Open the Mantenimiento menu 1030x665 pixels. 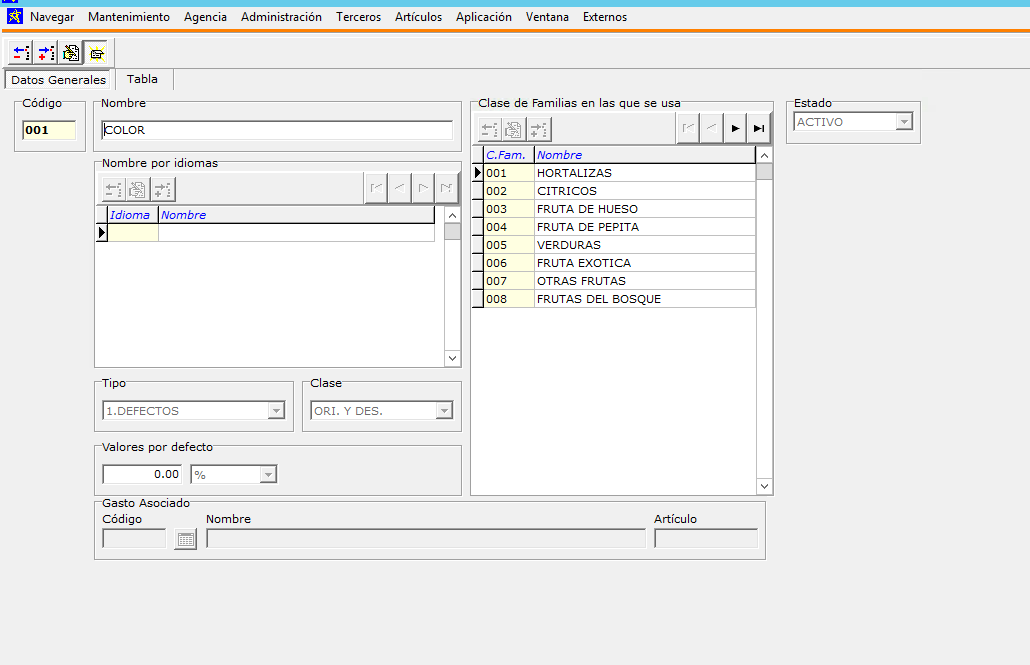coord(129,17)
